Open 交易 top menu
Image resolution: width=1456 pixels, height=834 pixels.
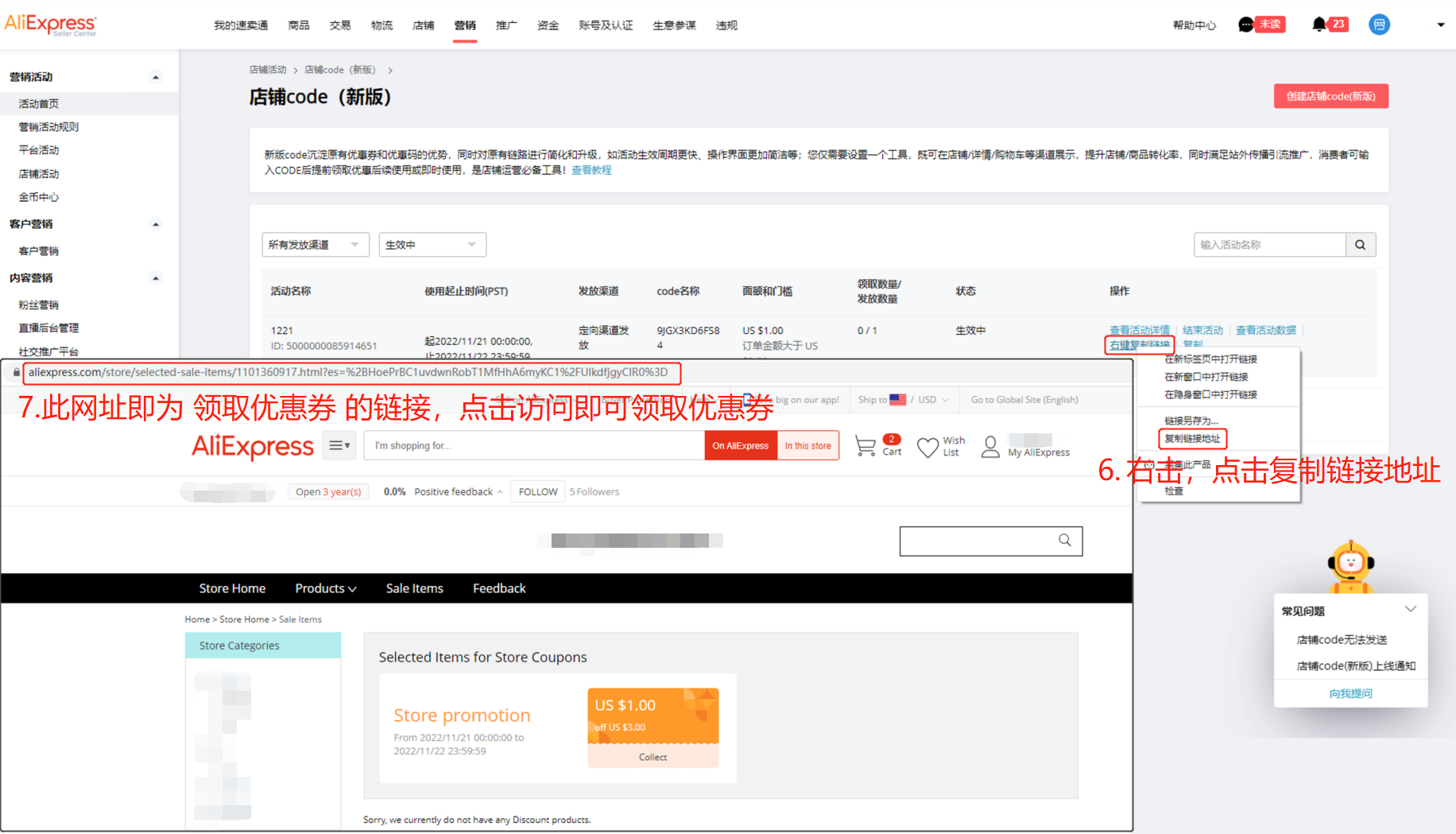[340, 25]
